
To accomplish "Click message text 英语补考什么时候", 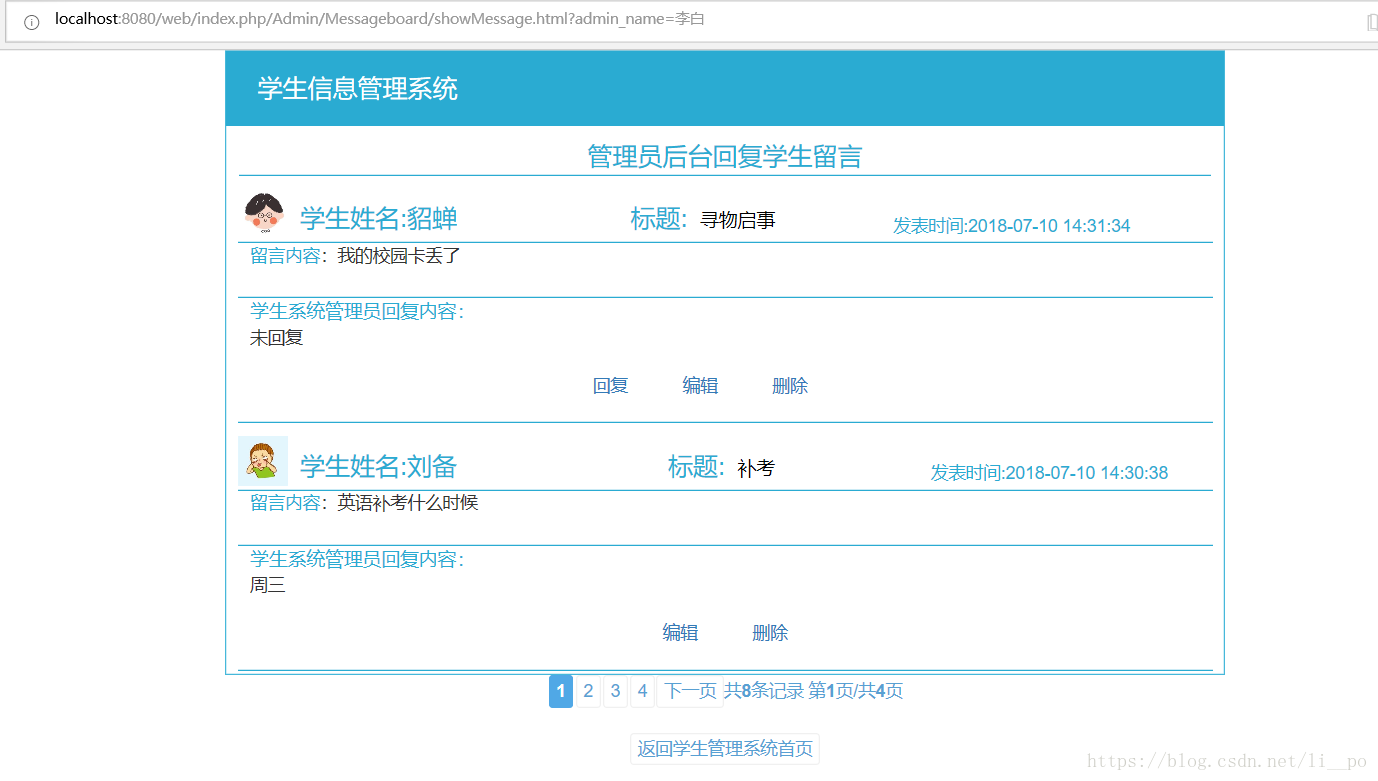I will (x=408, y=503).
